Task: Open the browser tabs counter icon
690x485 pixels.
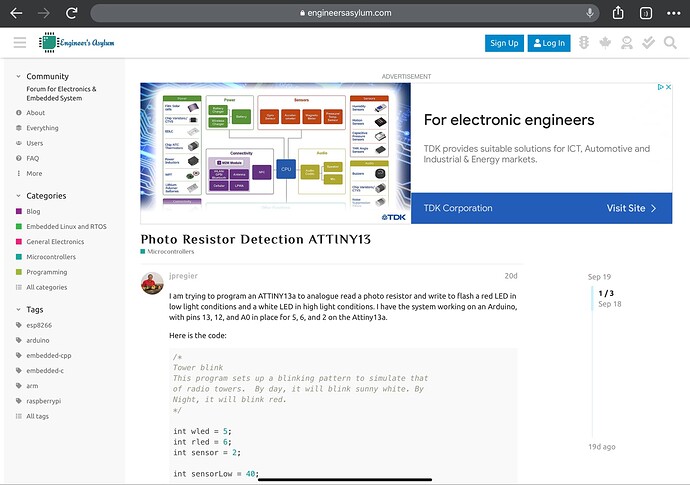Action: click(646, 13)
